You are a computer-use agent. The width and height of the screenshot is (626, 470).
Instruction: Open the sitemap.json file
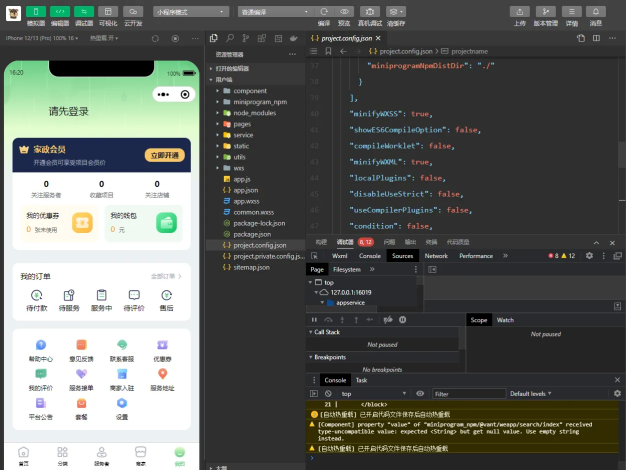[x=251, y=267]
